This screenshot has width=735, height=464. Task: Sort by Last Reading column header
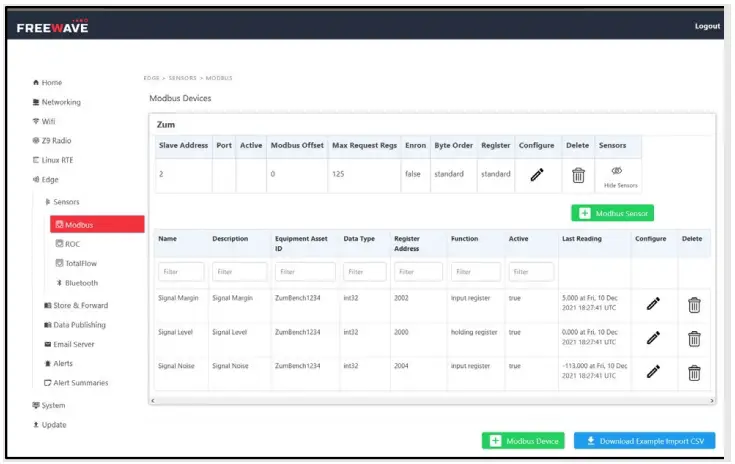point(582,239)
